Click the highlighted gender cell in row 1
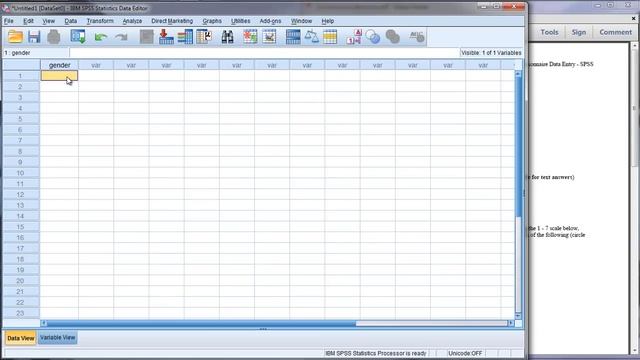Screen dimensions: 640x360 pyautogui.click(x=59, y=76)
